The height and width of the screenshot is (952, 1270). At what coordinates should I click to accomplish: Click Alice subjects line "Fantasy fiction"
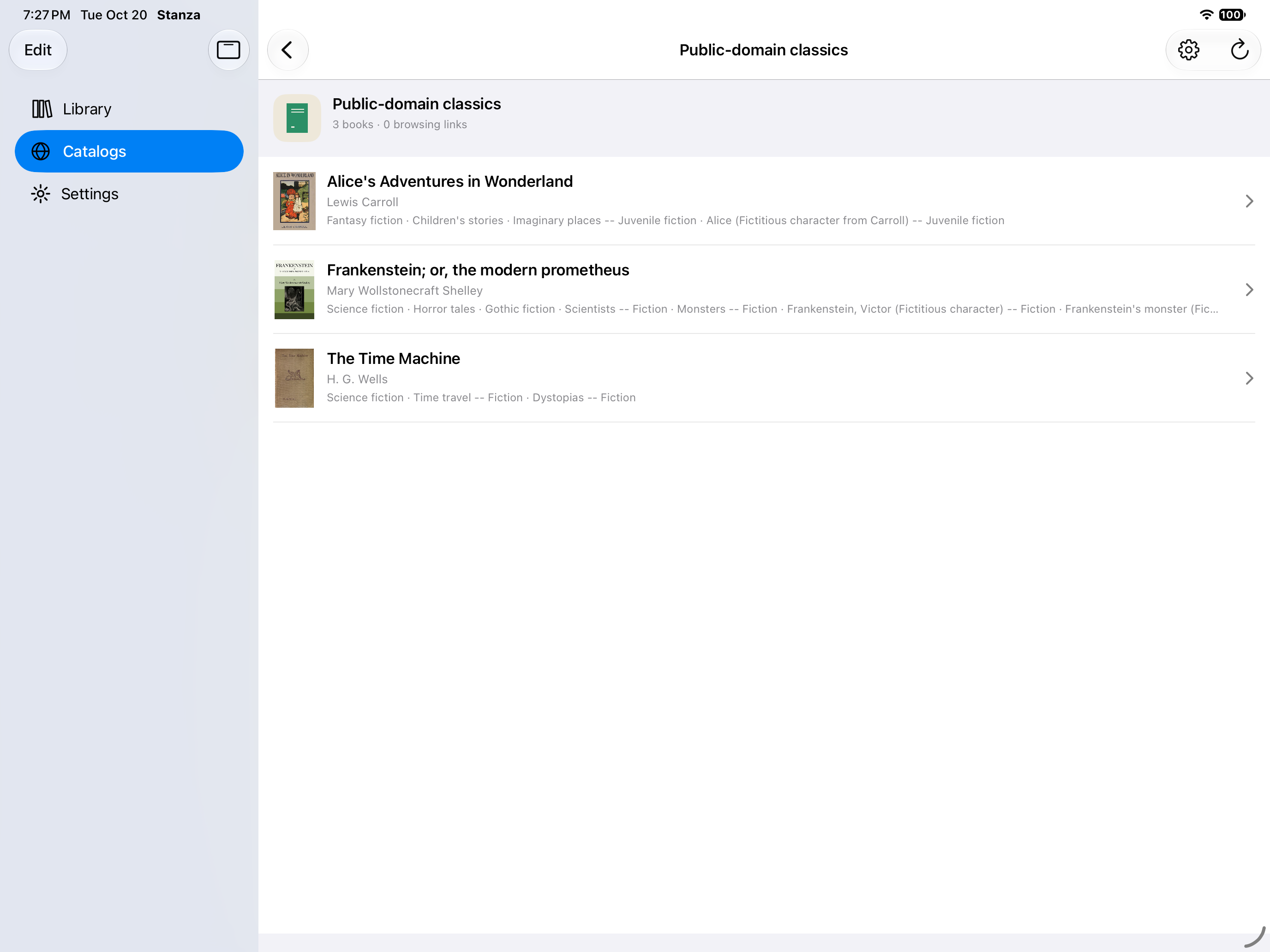(x=365, y=220)
